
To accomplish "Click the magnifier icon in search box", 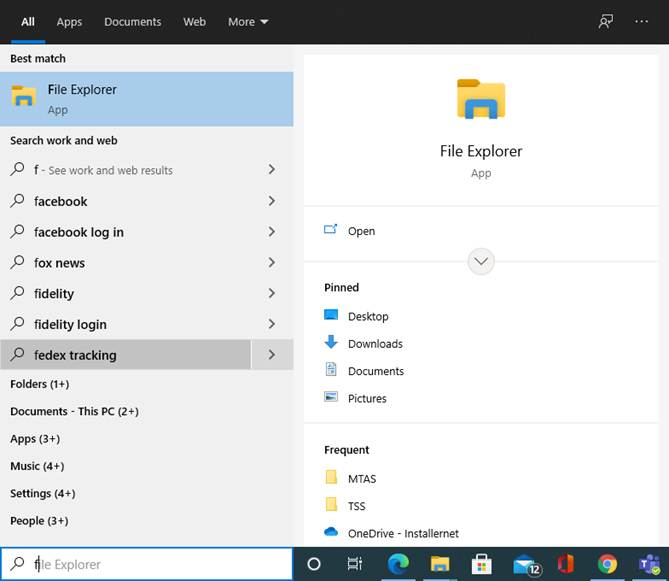I will coord(17,563).
